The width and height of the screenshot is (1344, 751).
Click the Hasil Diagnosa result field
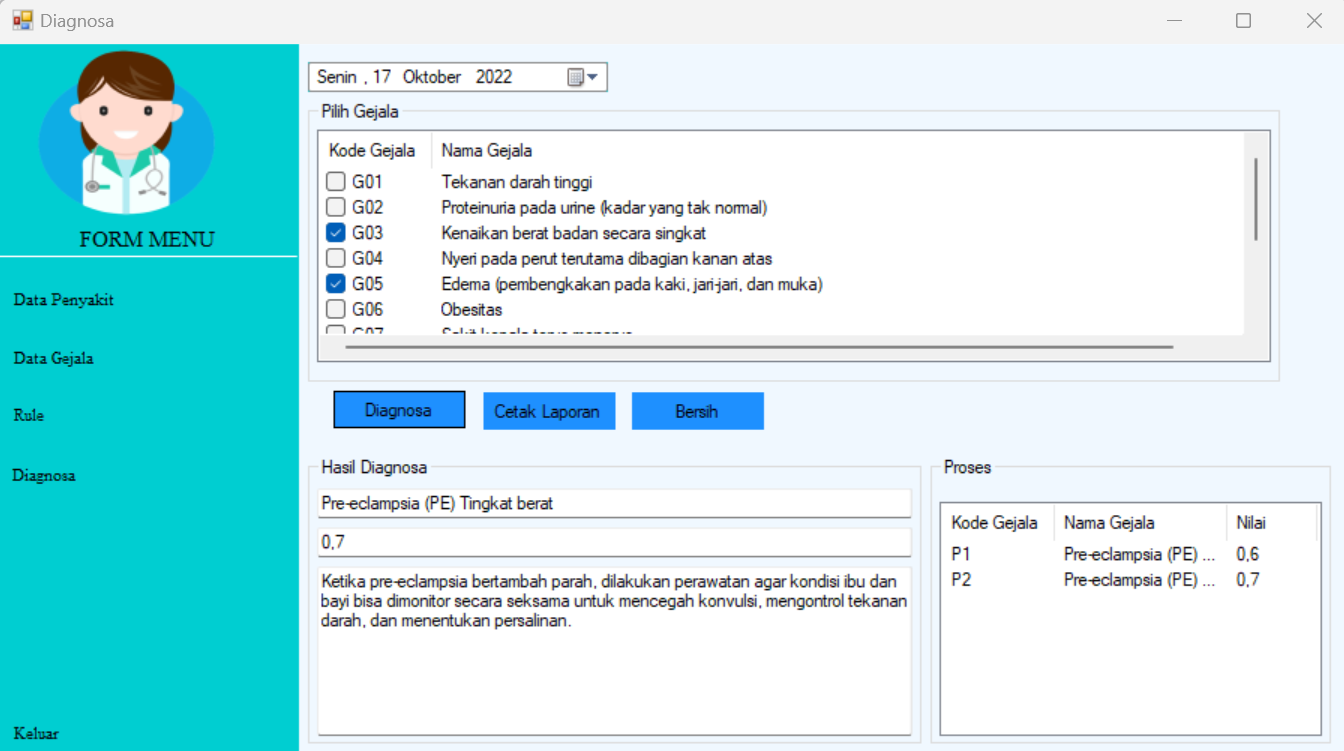coord(614,503)
